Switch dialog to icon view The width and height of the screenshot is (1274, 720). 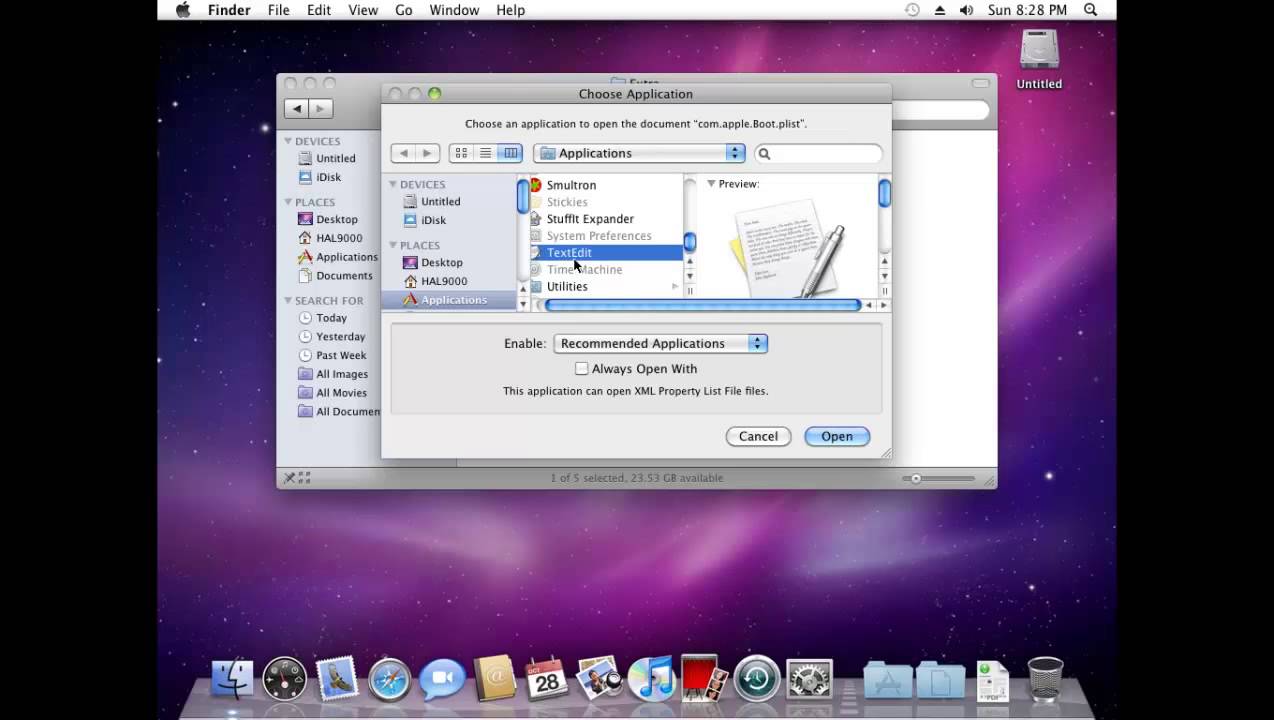click(x=461, y=153)
